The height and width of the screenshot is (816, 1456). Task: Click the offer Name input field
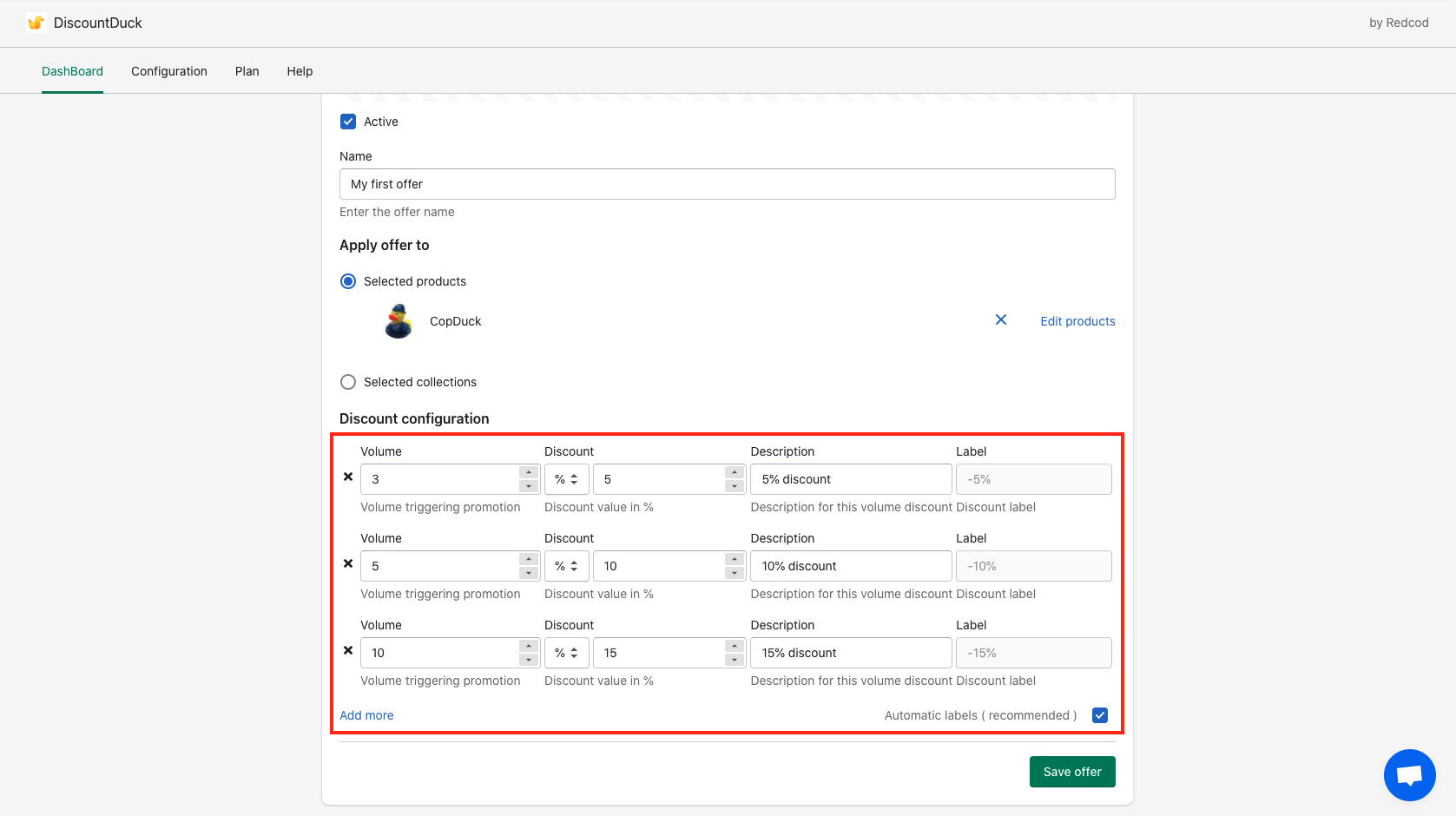[x=727, y=184]
